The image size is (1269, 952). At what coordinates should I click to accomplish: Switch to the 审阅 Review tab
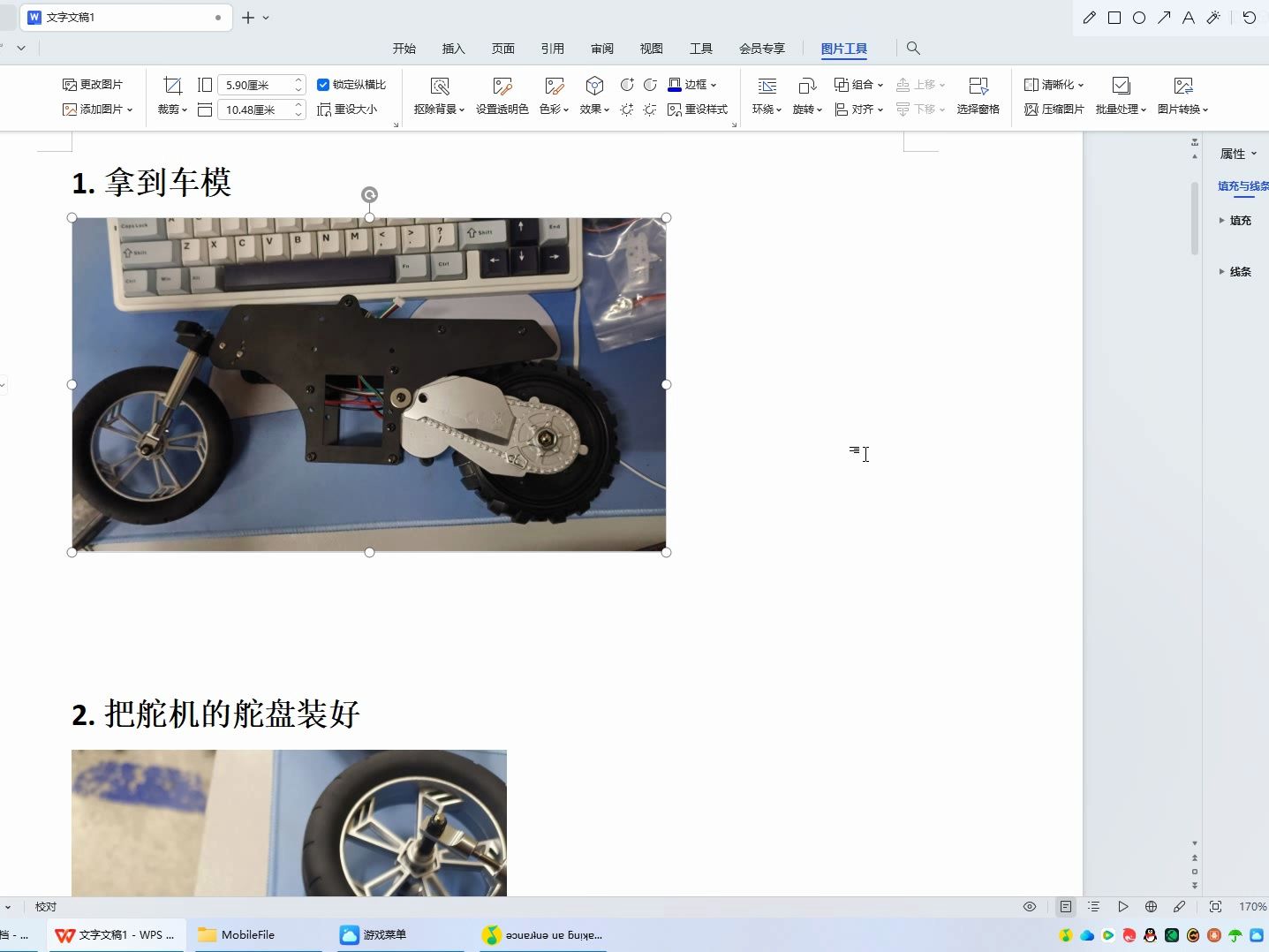click(602, 49)
